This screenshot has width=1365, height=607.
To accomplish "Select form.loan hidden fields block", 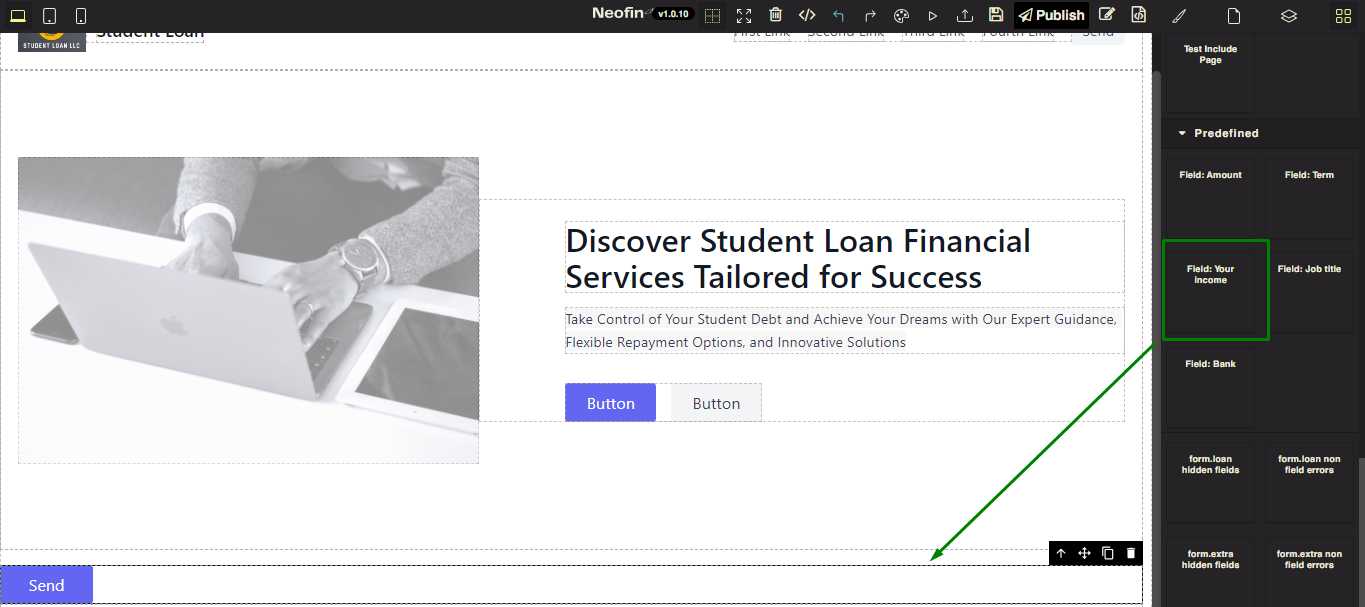I will pyautogui.click(x=1210, y=483).
